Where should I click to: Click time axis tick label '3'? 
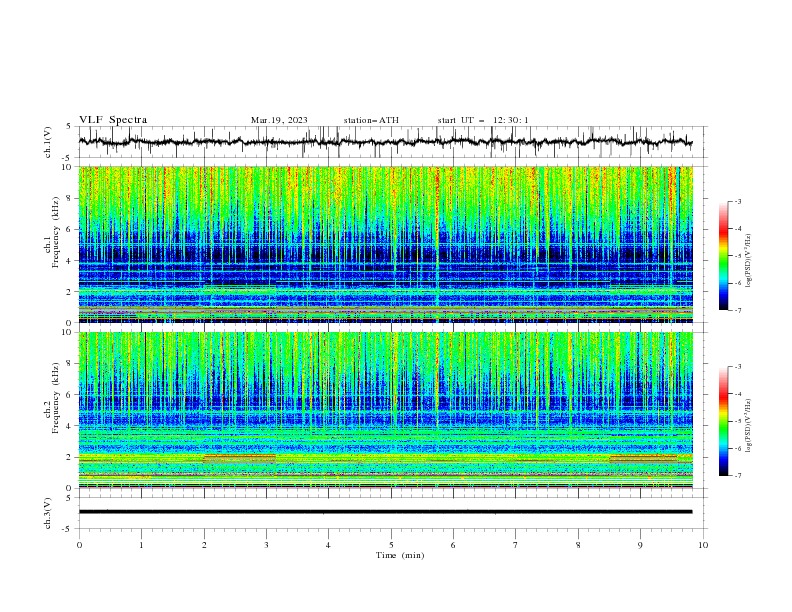(266, 545)
